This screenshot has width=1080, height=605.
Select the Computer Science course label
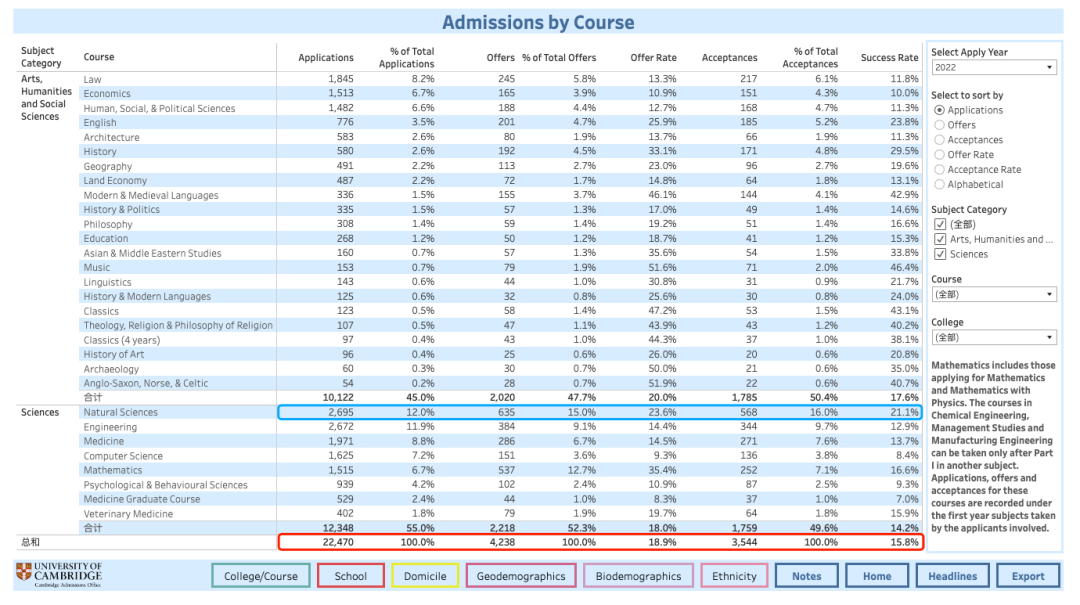[x=123, y=455]
